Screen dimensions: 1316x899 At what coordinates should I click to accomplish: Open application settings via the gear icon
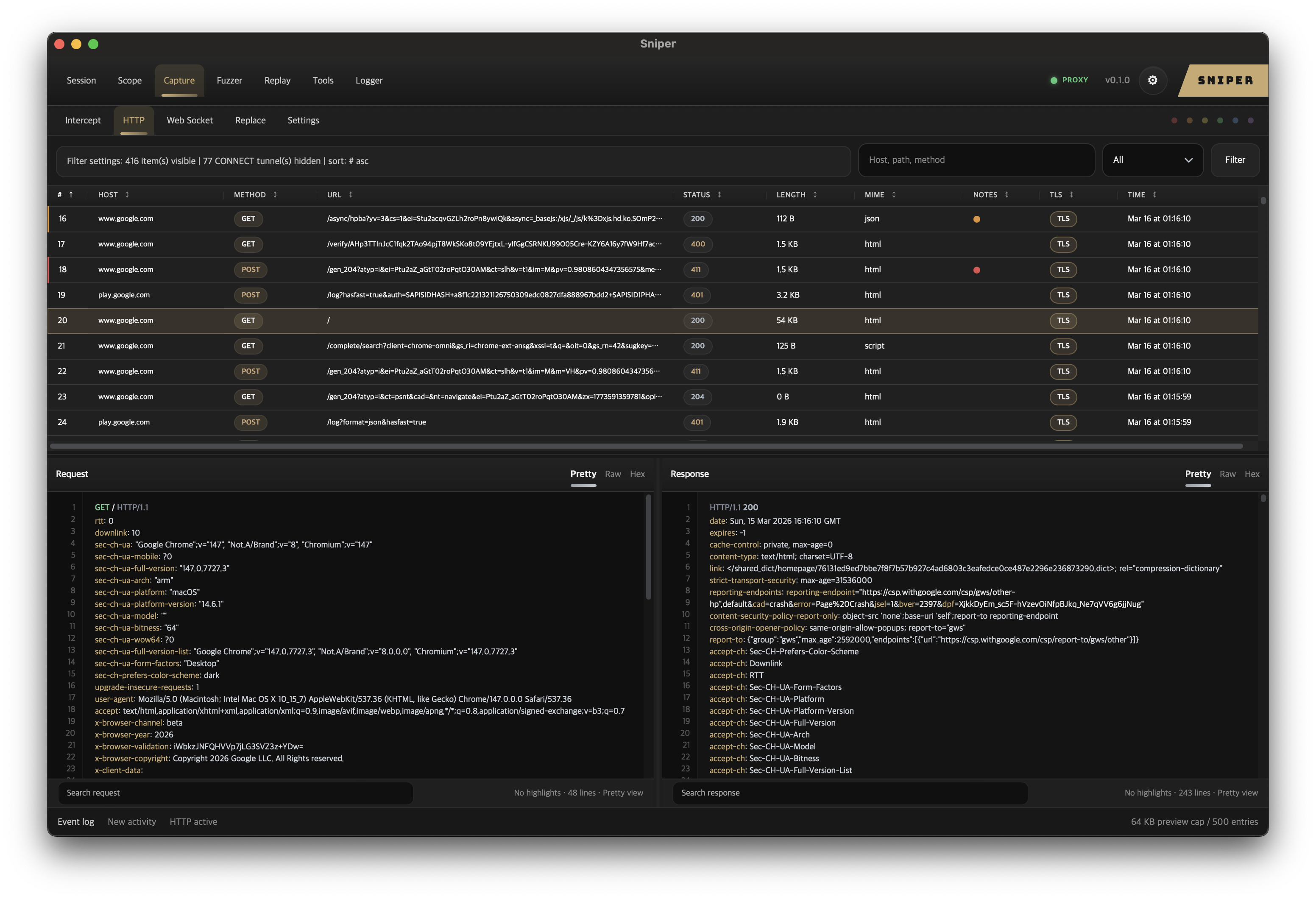click(x=1153, y=81)
